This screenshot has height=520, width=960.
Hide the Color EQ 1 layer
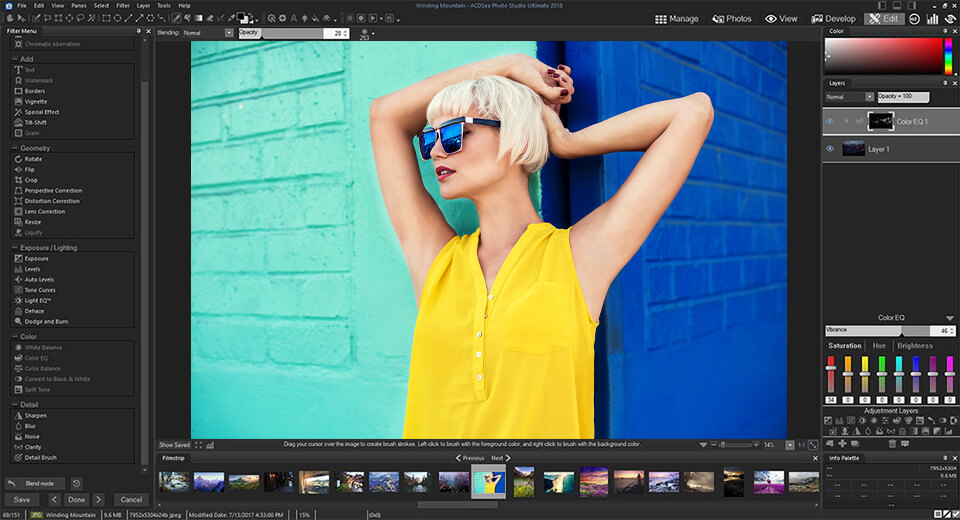click(830, 121)
